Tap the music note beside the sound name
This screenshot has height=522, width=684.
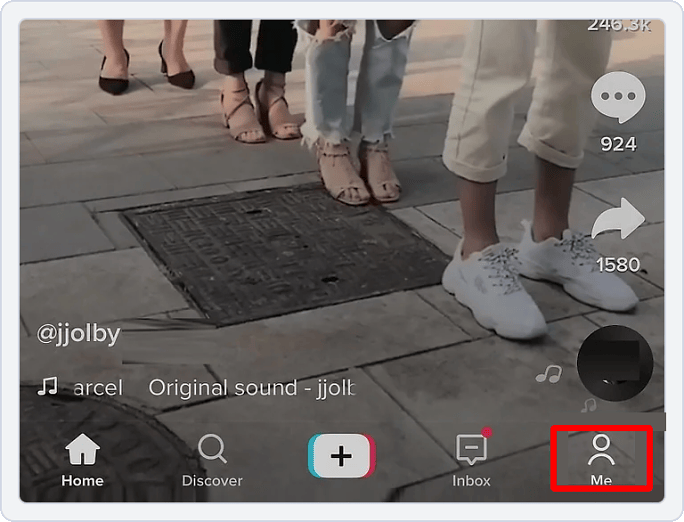click(x=48, y=386)
